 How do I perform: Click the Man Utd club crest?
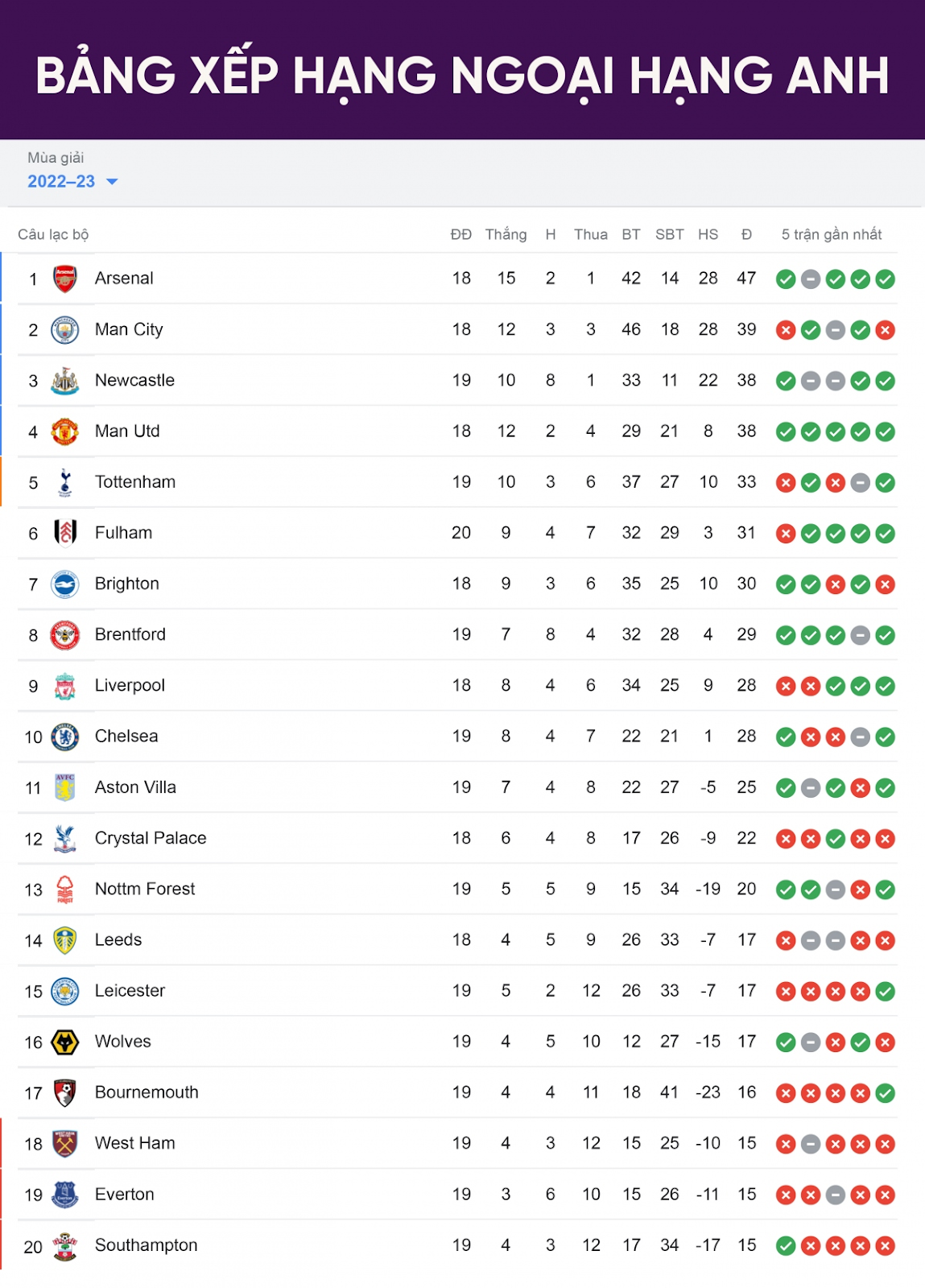coord(65,431)
